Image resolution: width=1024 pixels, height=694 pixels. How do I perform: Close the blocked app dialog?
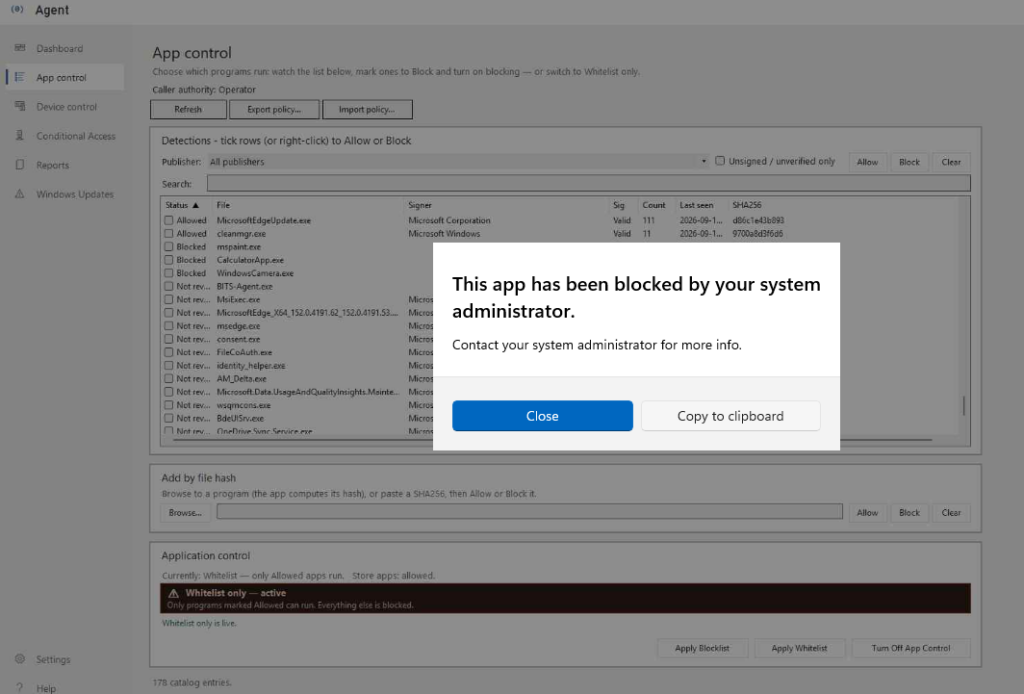[542, 416]
